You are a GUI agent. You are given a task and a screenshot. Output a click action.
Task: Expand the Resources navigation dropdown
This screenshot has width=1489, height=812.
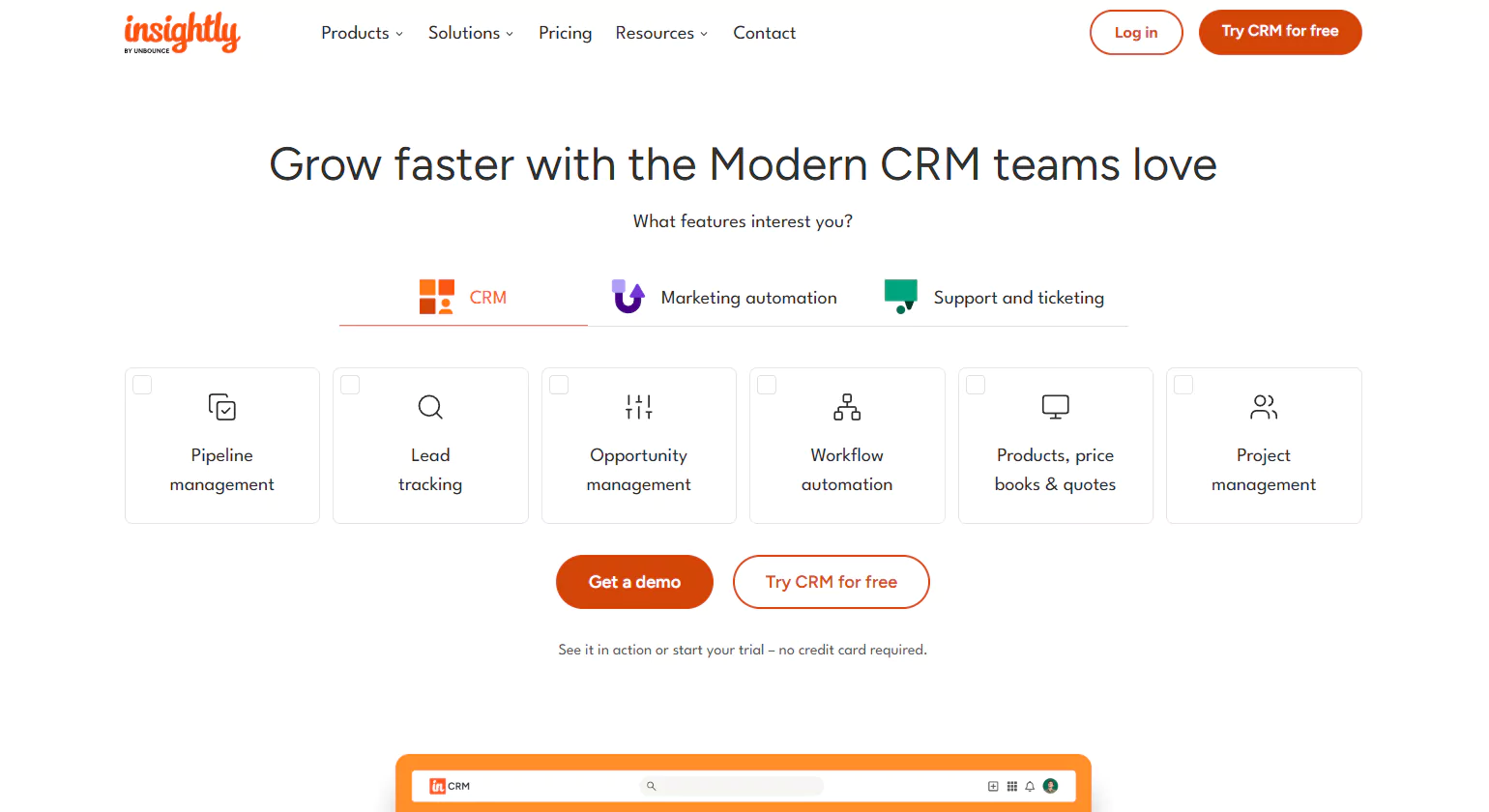click(x=661, y=33)
